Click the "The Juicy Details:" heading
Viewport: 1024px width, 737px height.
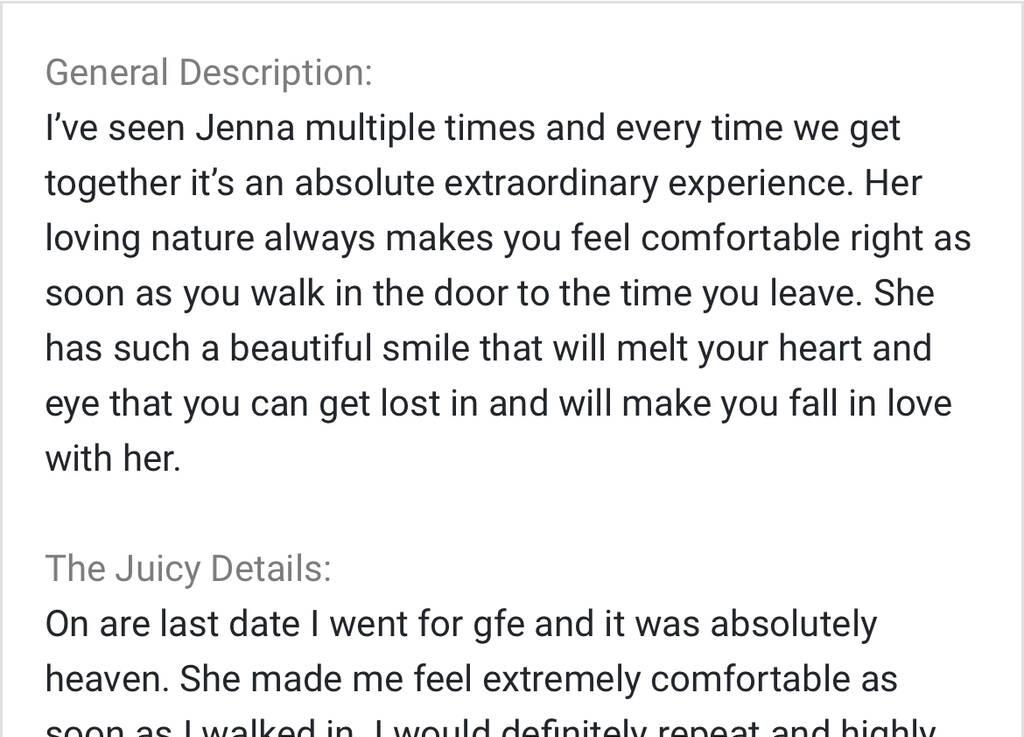188,568
